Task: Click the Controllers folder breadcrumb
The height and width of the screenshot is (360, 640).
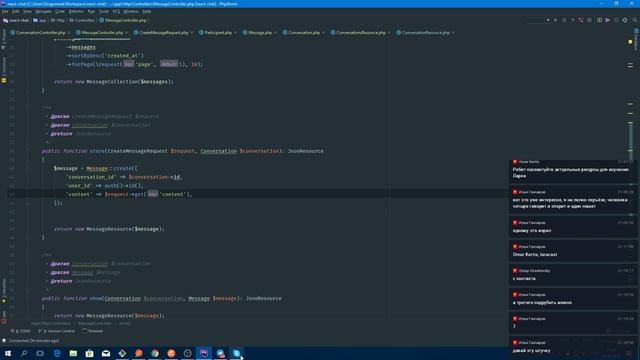Action: pos(82,20)
